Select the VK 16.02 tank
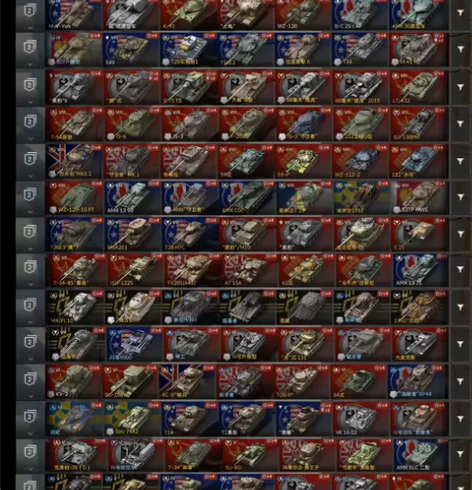This screenshot has height=490, width=472. (361, 419)
